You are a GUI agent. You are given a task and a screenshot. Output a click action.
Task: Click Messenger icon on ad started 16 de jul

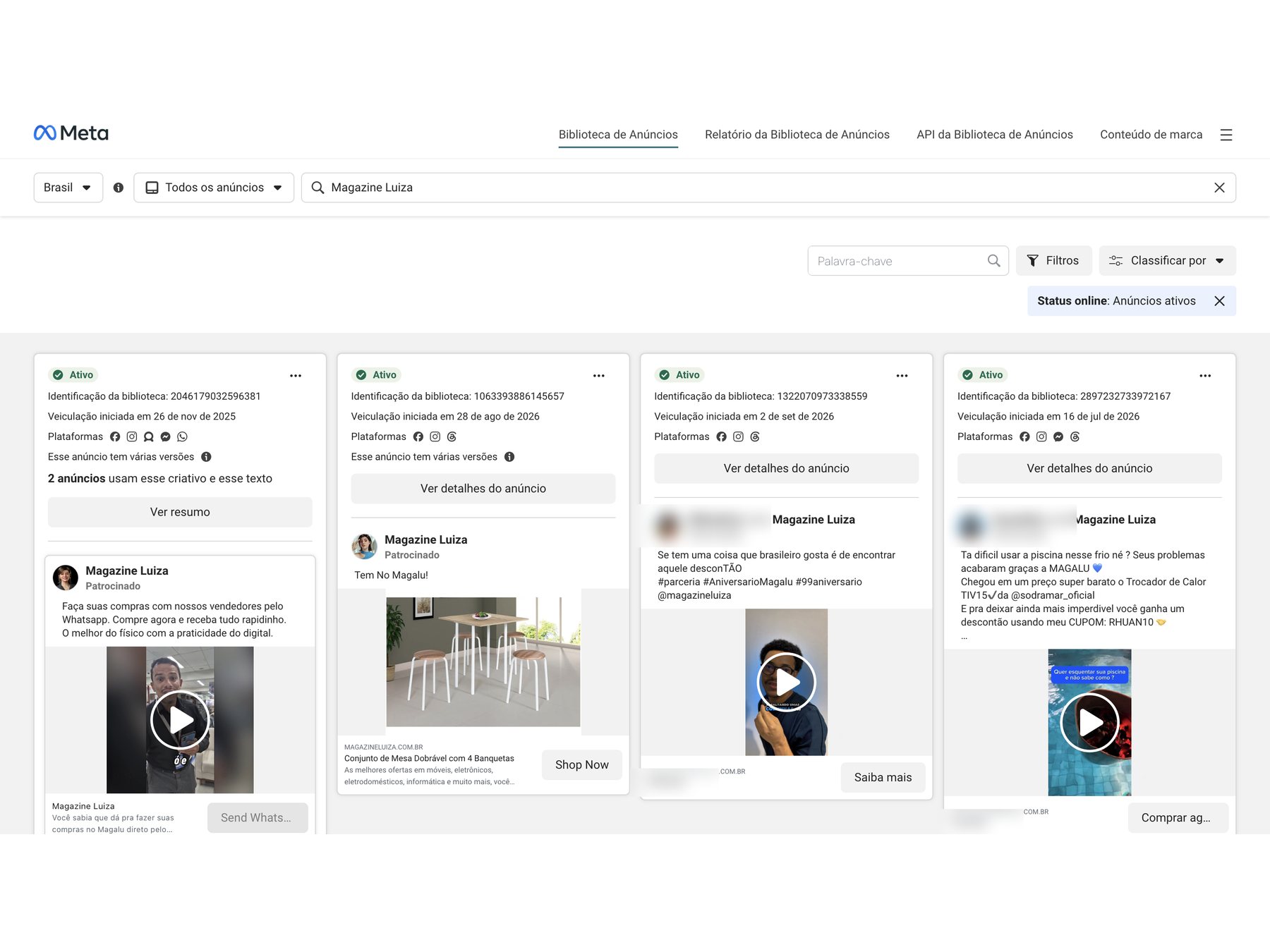(1058, 437)
